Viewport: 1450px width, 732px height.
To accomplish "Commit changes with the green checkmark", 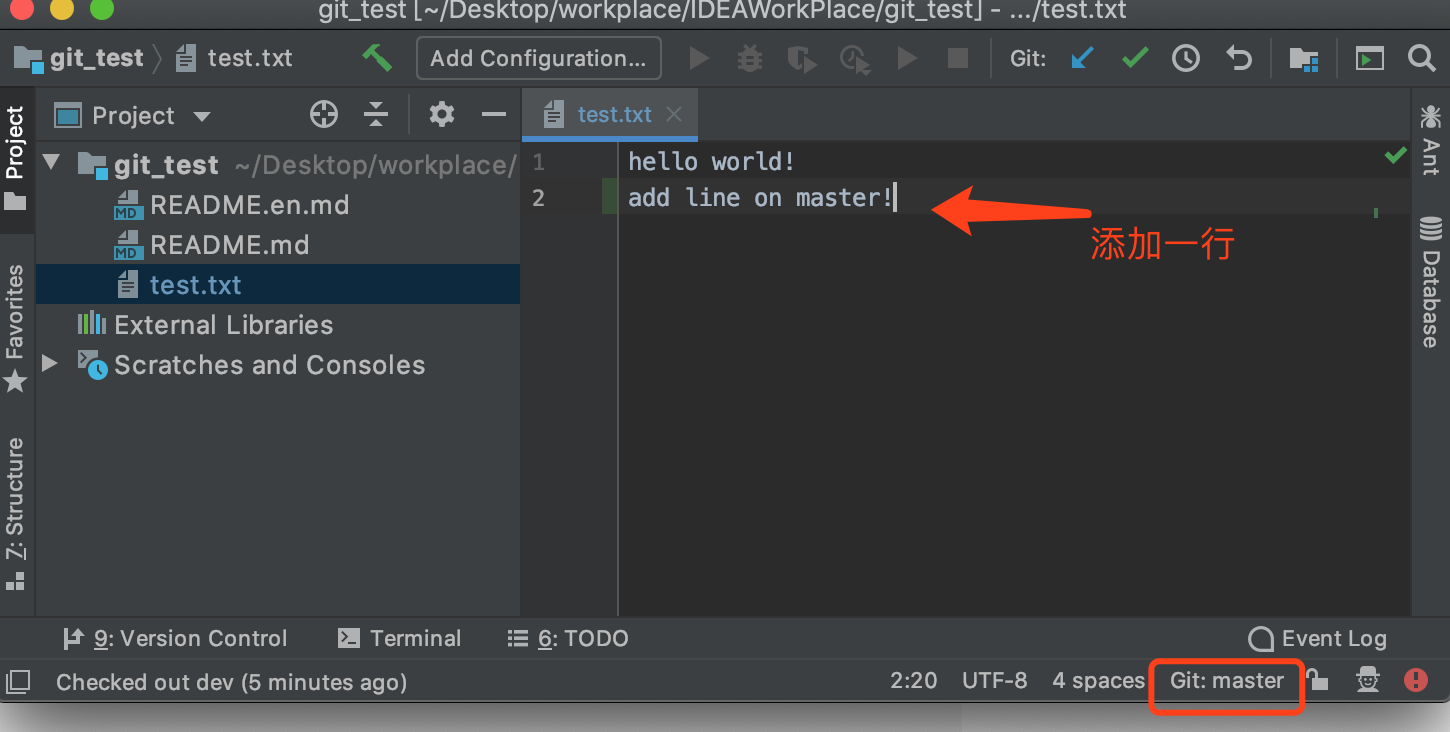I will (1135, 58).
